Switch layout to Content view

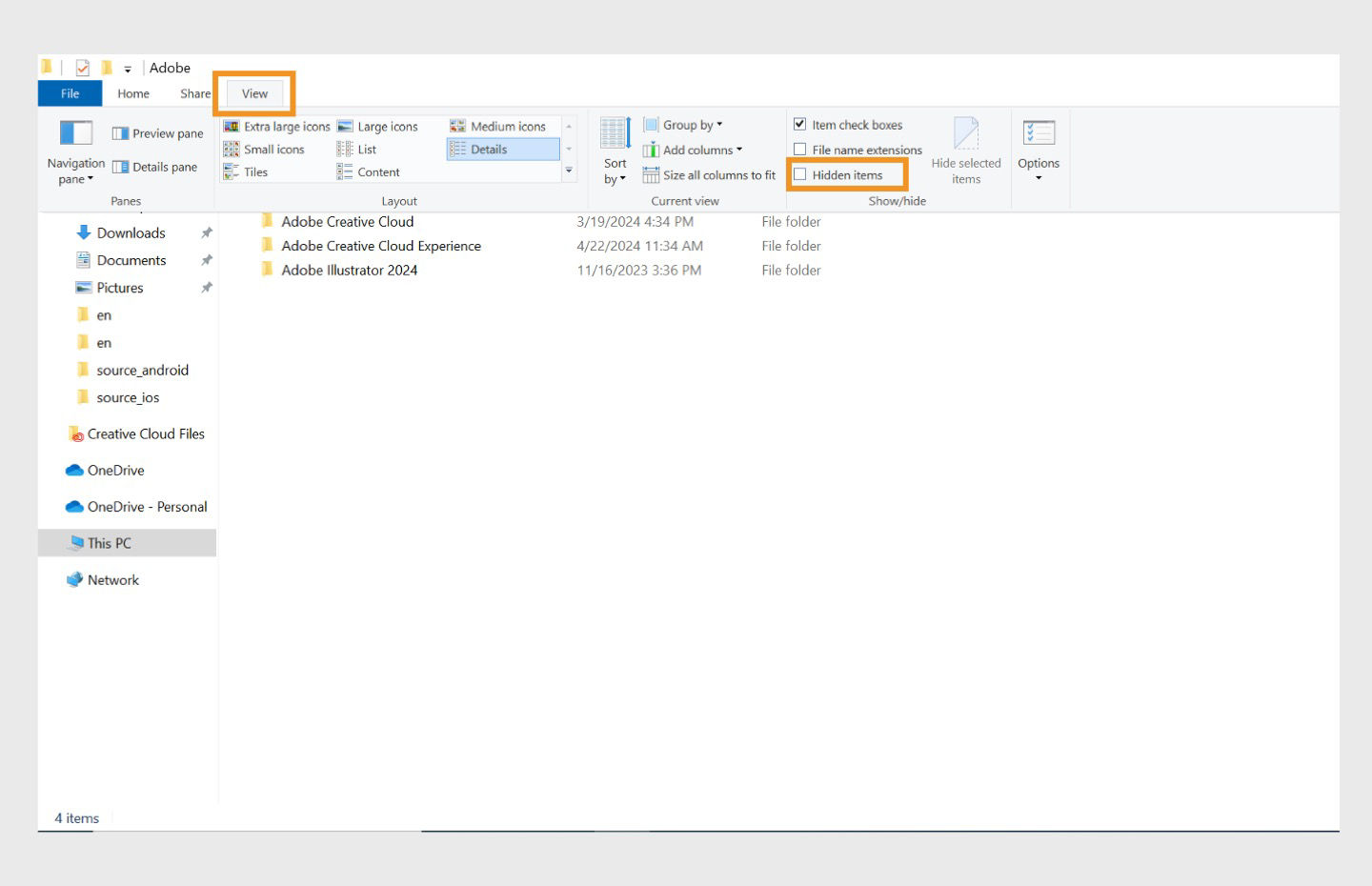click(x=377, y=171)
